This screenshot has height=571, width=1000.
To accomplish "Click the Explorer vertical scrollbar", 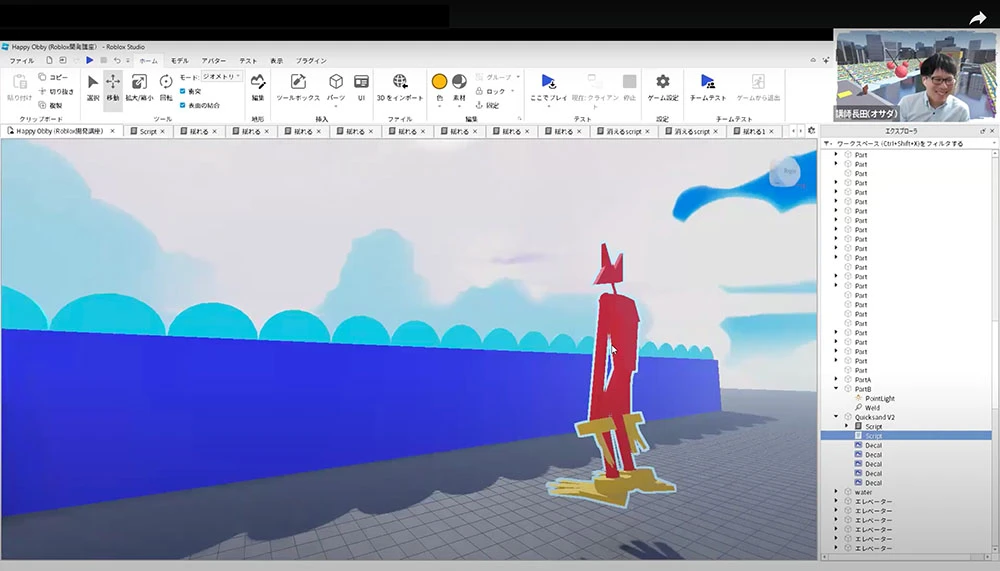I will 995,351.
